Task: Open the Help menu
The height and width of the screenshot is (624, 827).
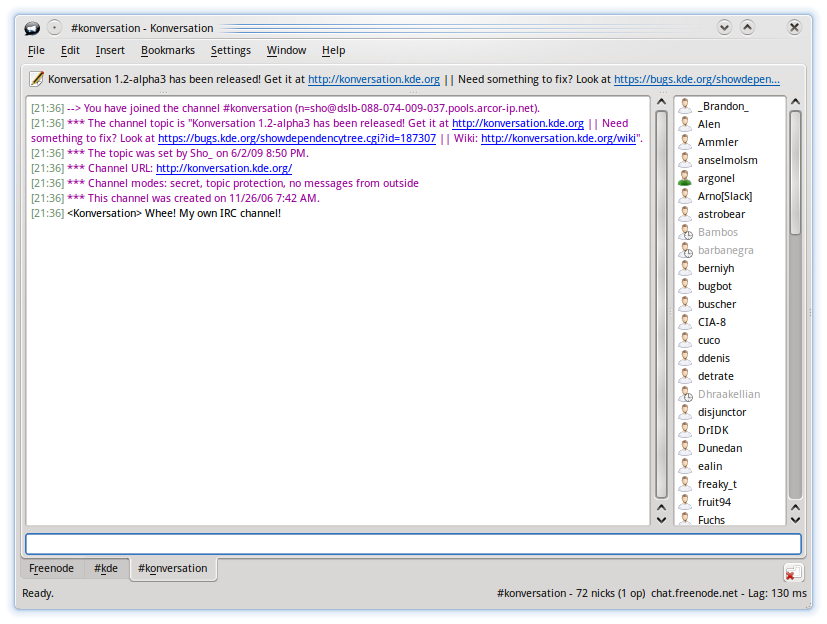Action: (333, 50)
